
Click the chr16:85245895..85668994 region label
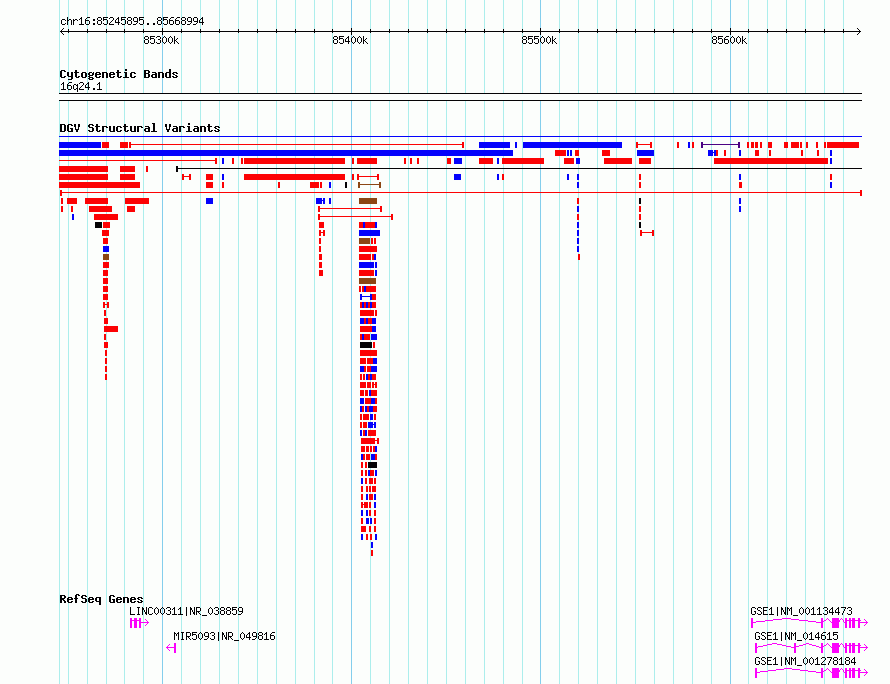click(x=132, y=22)
